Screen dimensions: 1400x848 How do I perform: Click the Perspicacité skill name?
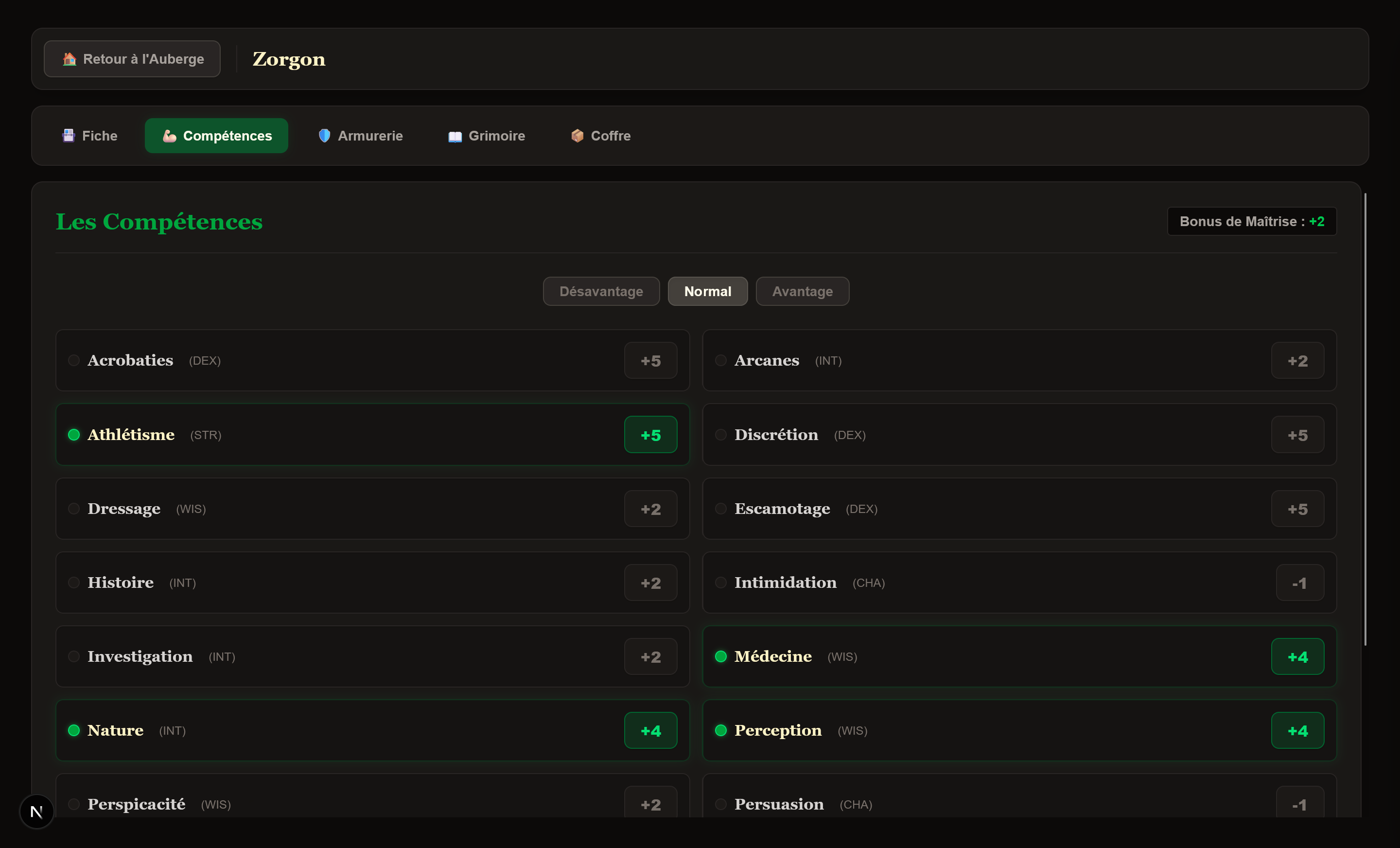point(137,804)
